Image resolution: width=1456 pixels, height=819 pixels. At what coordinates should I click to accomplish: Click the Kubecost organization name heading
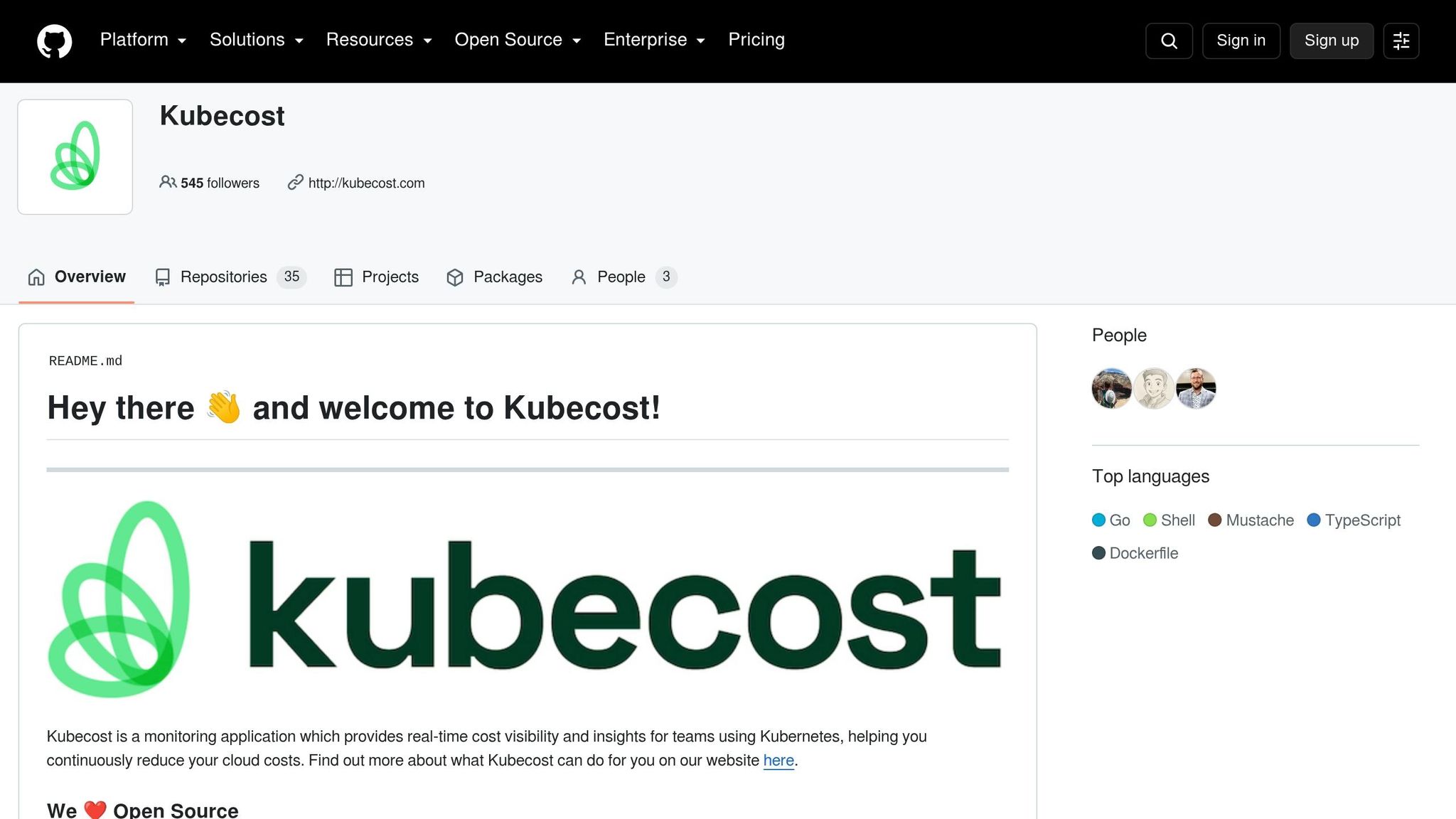(x=222, y=116)
